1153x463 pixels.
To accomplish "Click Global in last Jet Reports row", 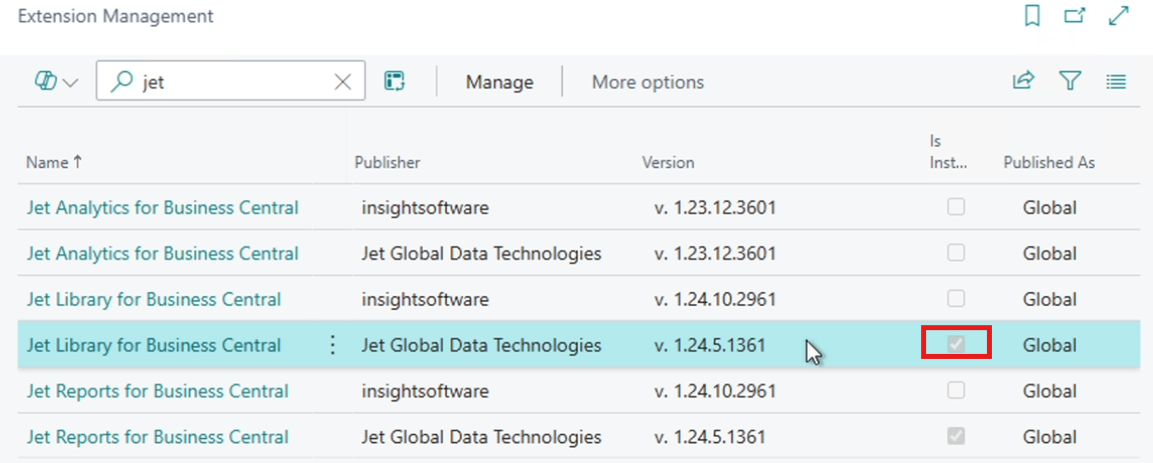I will [x=1049, y=437].
